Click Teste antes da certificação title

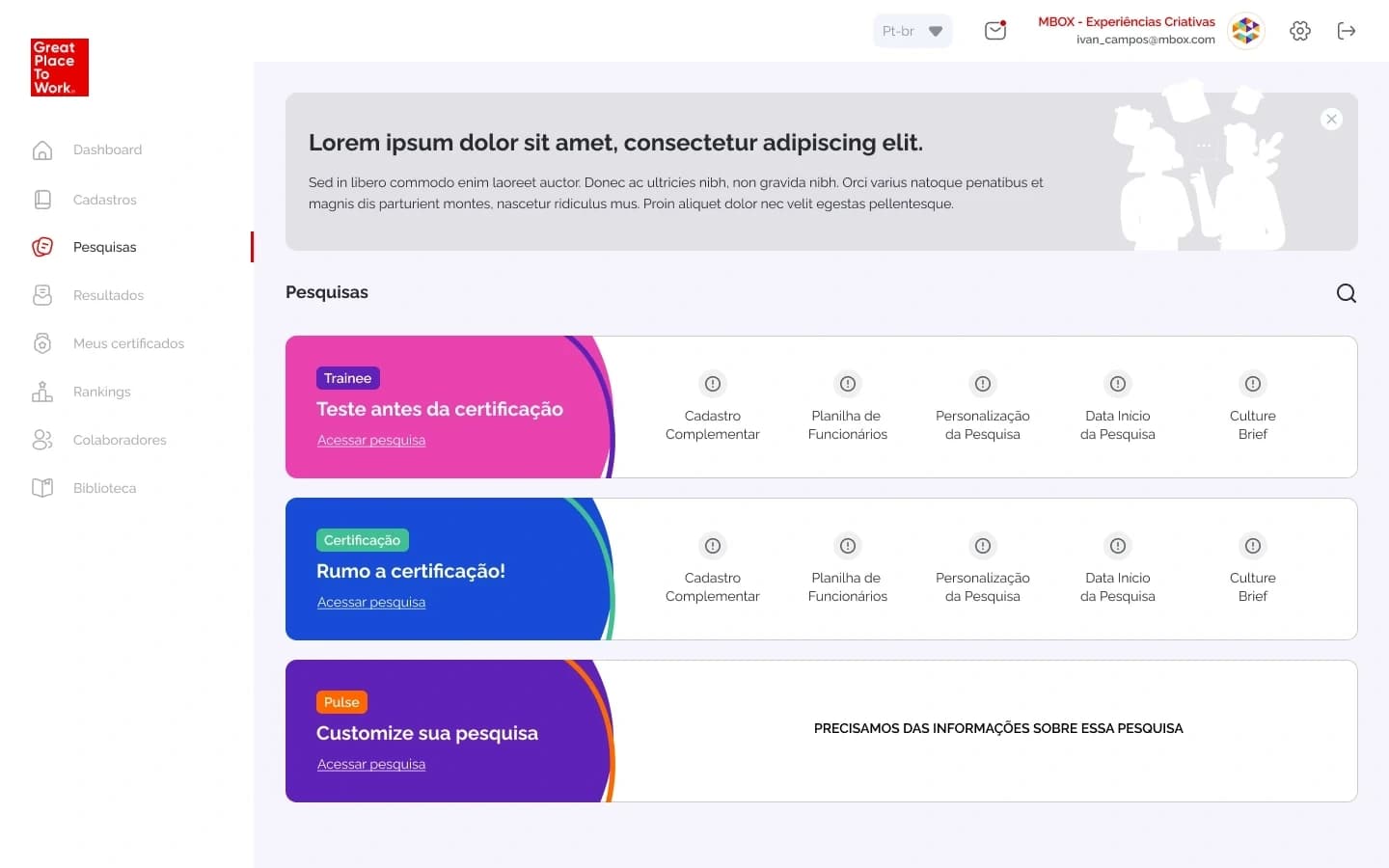tap(440, 409)
